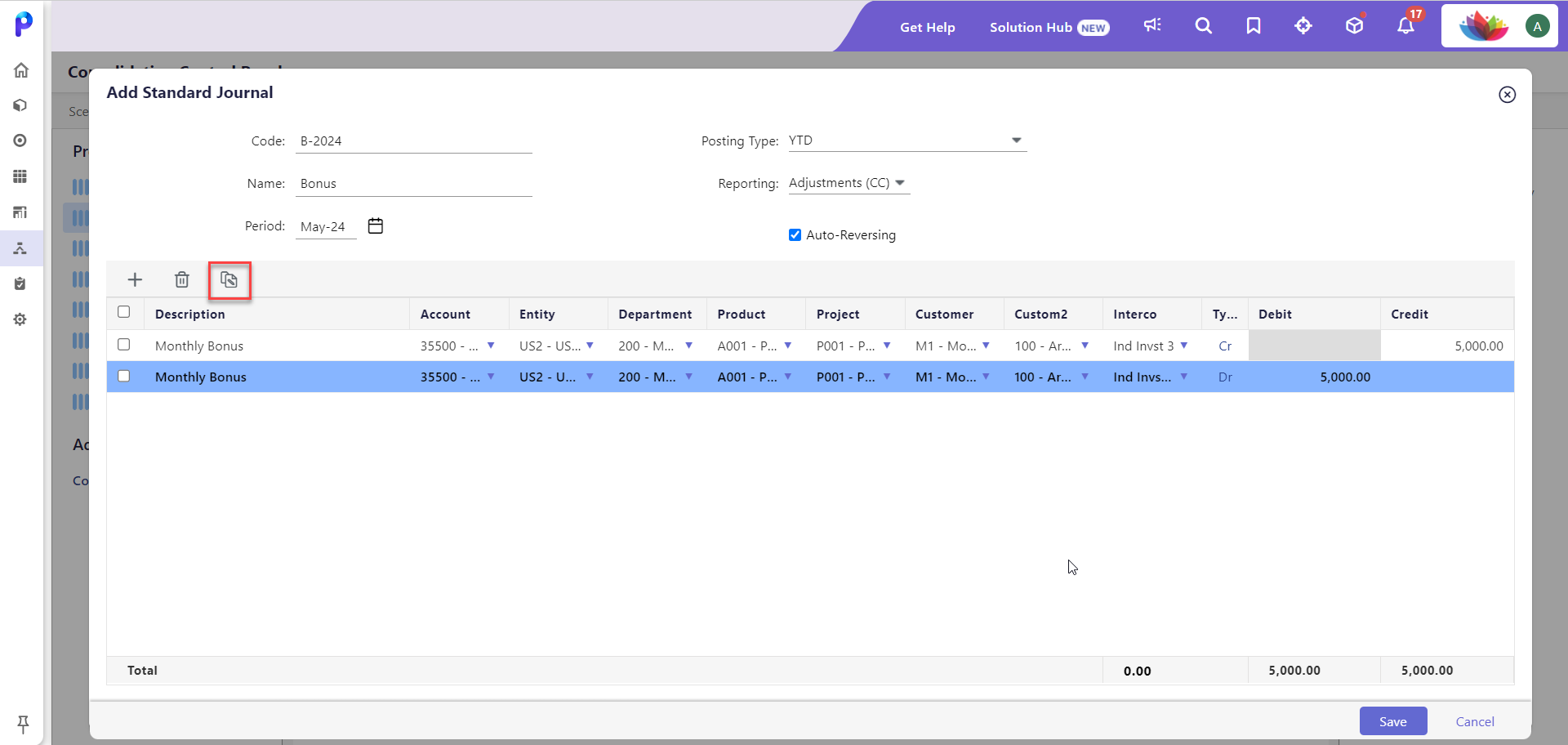Expand the Reporting Adjustments (CC) dropdown
The height and width of the screenshot is (745, 1568).
[900, 183]
